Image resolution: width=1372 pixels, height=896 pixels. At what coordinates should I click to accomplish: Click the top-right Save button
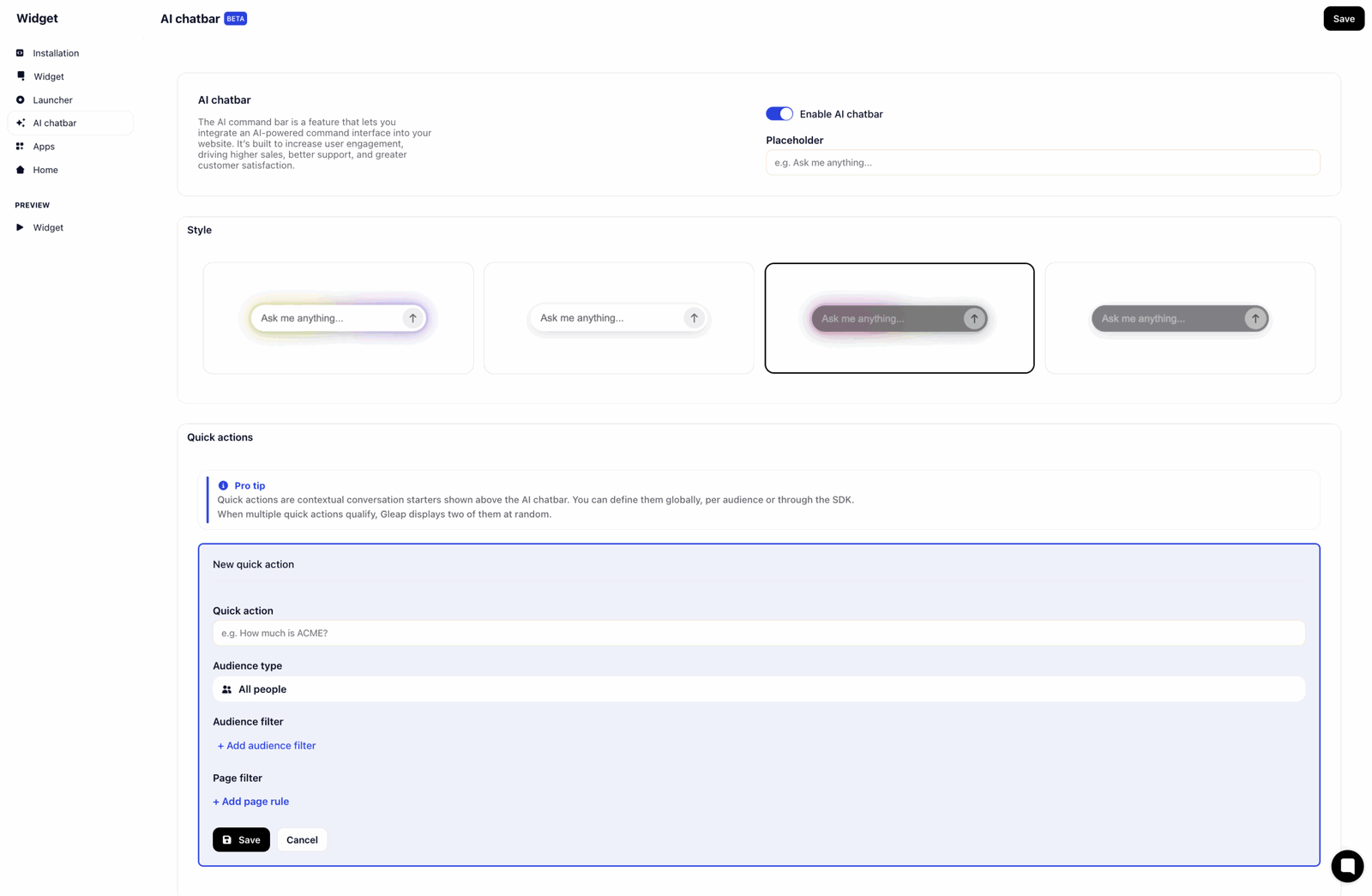point(1343,19)
